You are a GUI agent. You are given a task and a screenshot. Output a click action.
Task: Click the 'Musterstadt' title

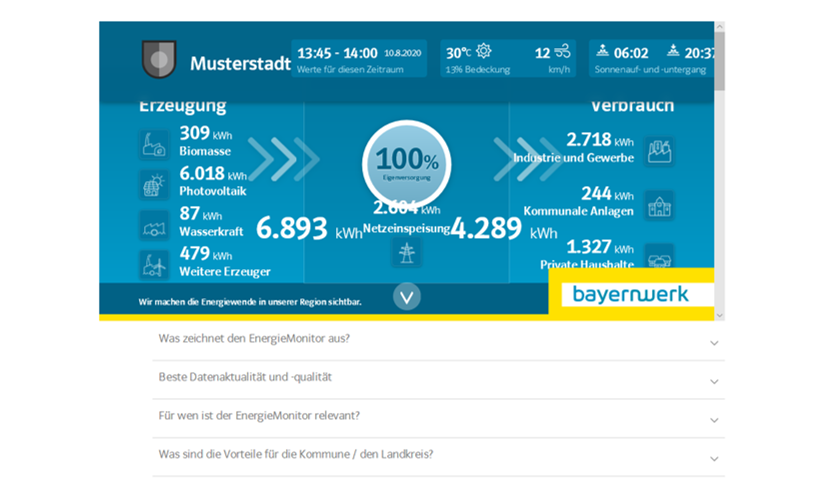pyautogui.click(x=240, y=64)
